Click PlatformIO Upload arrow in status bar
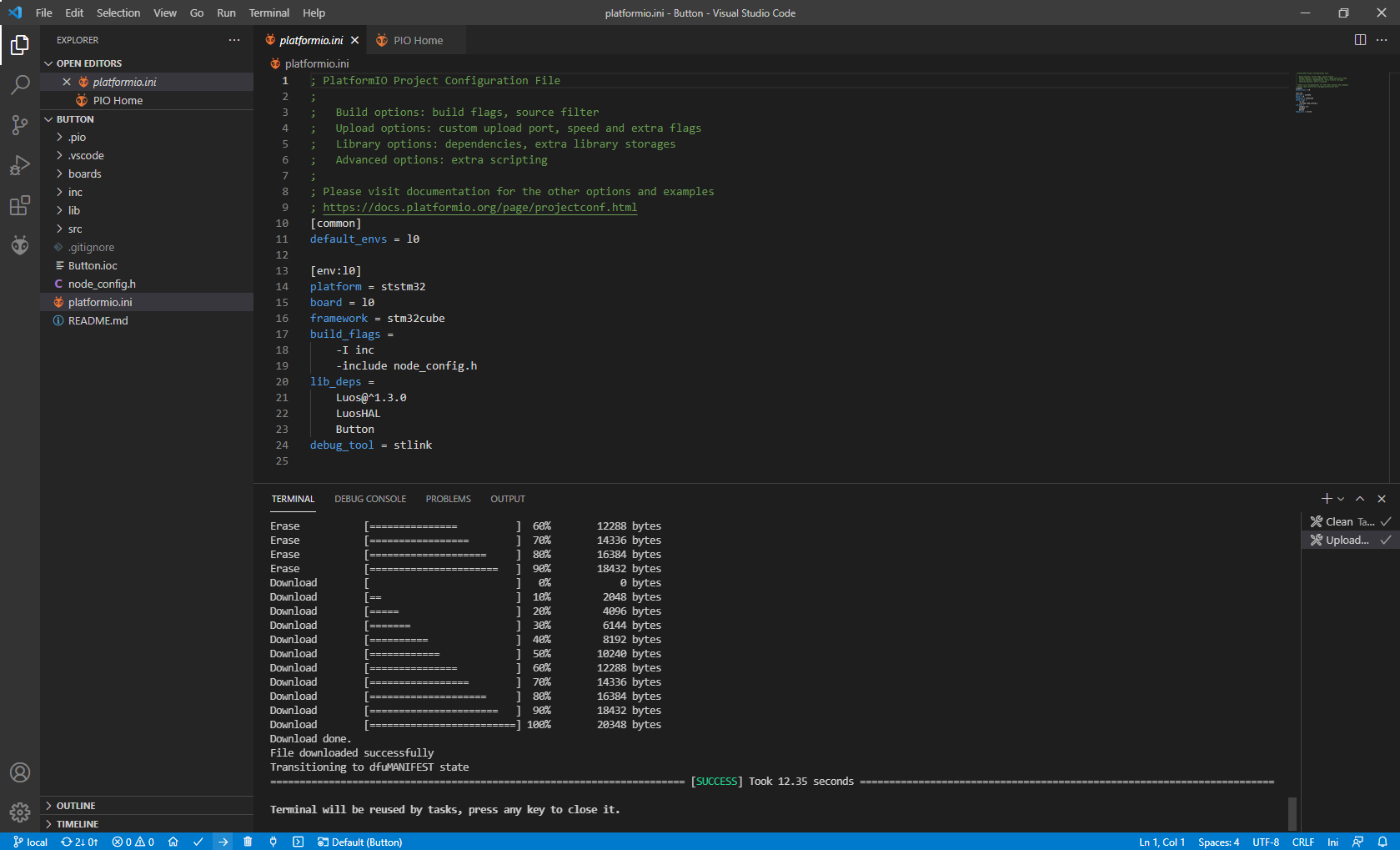This screenshot has height=850, width=1400. click(223, 842)
